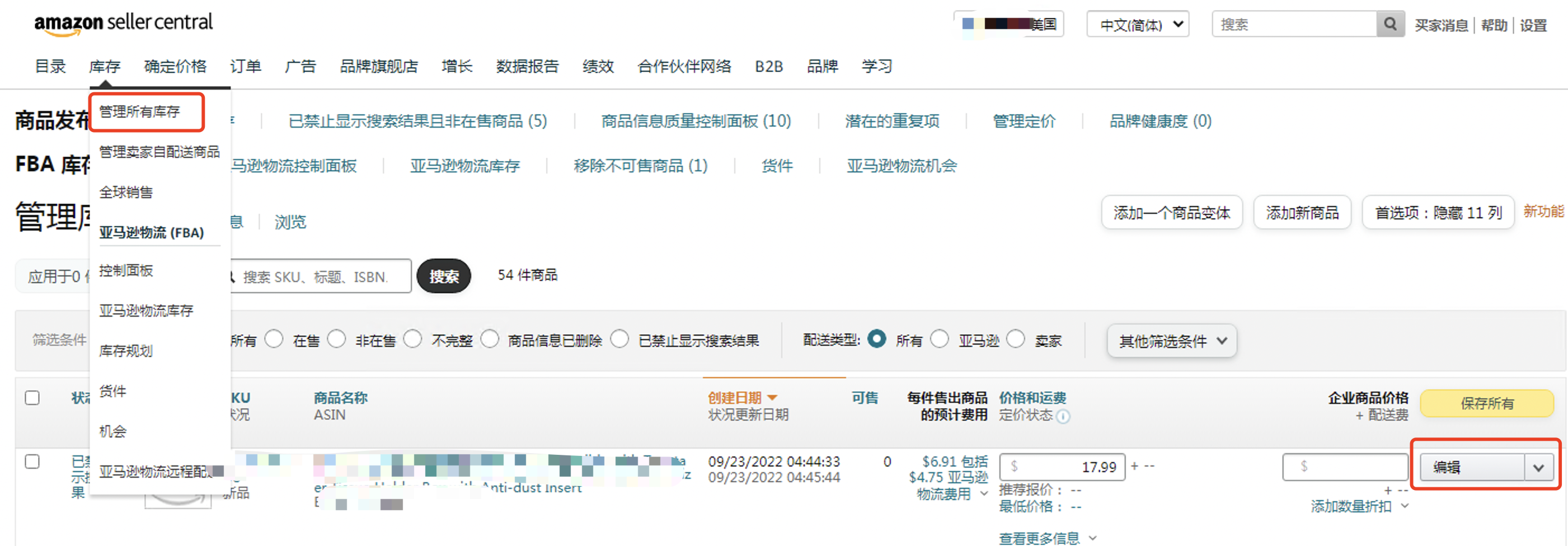Select the 亚马逊 fulfillment type radio button

[939, 339]
